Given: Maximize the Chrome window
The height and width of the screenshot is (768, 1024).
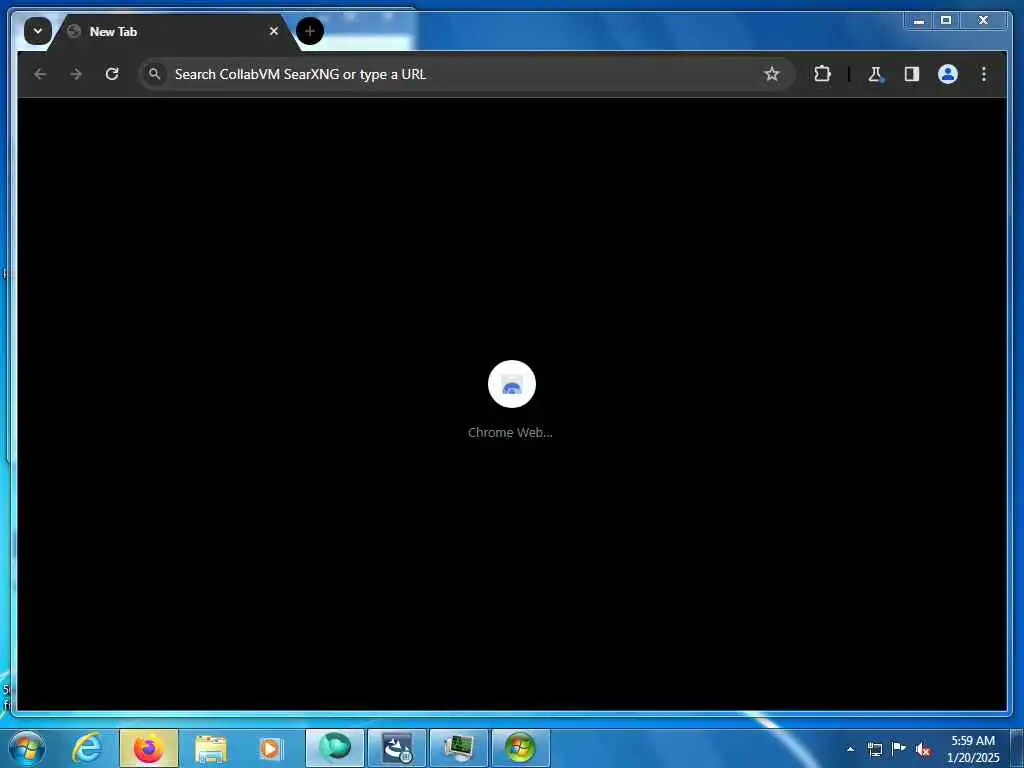Looking at the screenshot, I should tap(946, 20).
